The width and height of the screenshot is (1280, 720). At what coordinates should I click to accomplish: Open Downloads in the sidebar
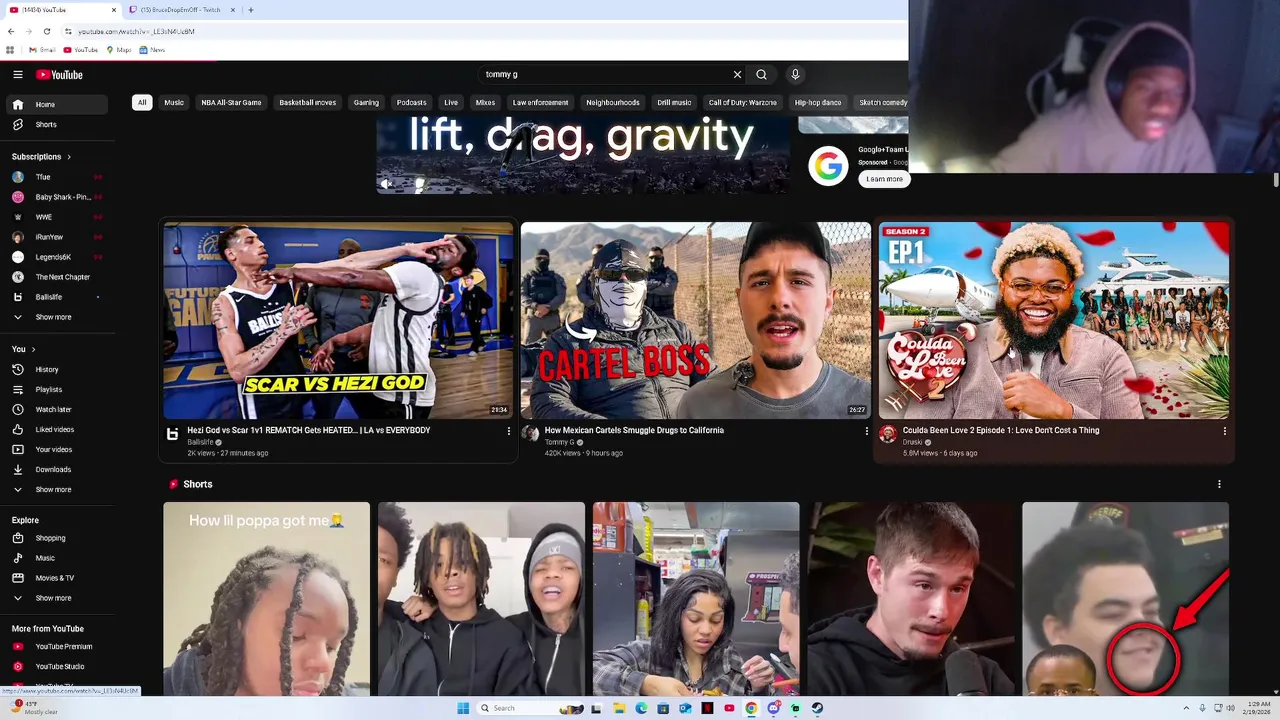coord(56,470)
